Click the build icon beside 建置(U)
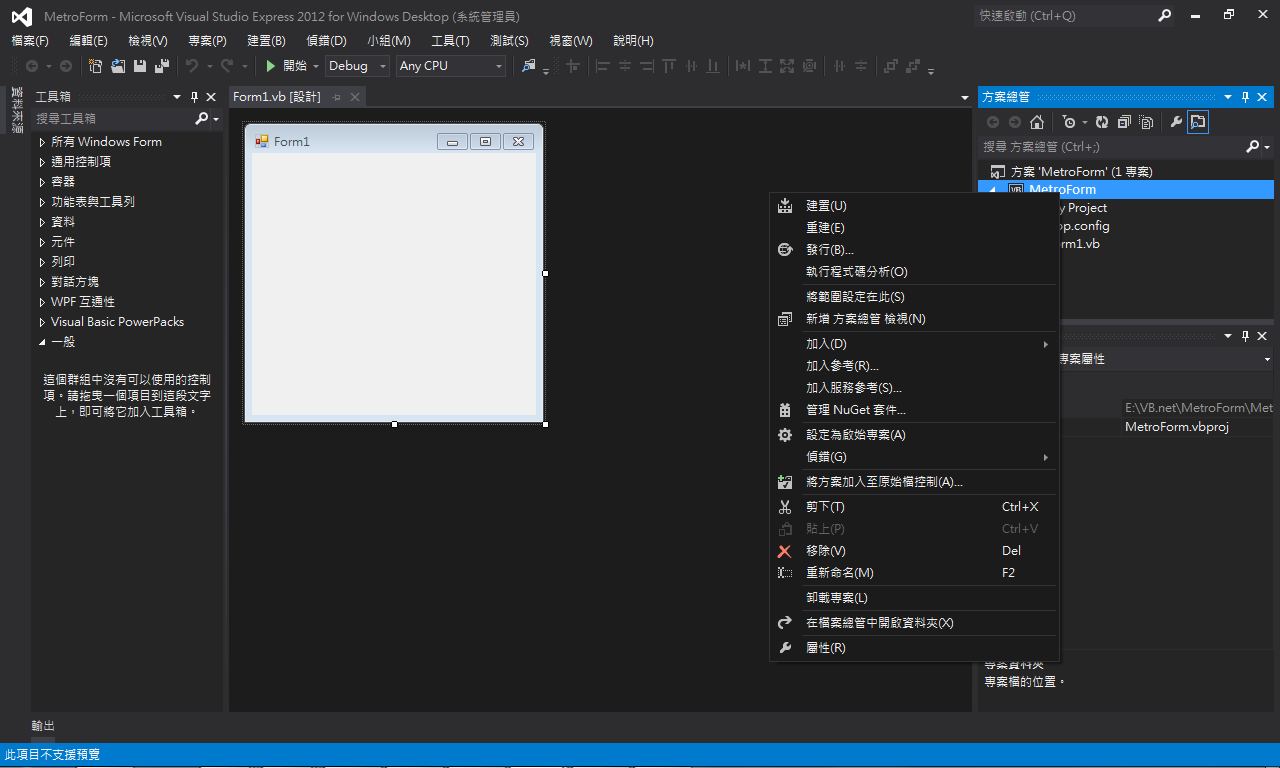The height and width of the screenshot is (768, 1280). click(x=785, y=206)
